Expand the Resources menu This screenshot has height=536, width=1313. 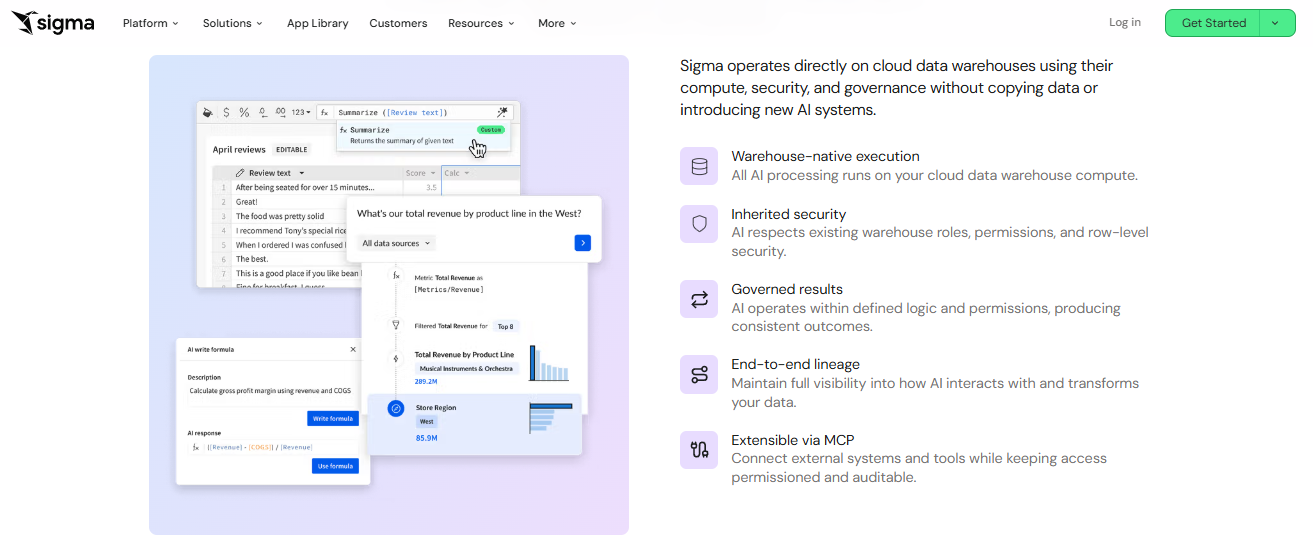(482, 23)
